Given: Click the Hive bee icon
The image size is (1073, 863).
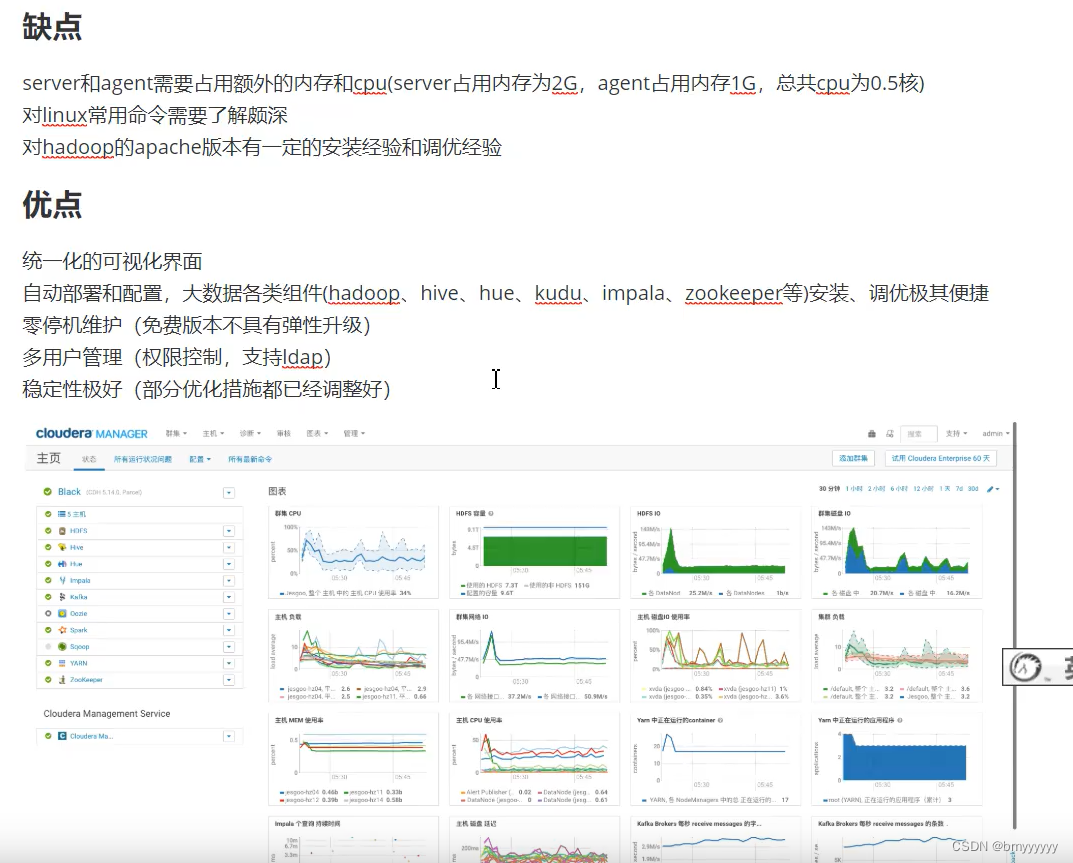Looking at the screenshot, I should [62, 548].
